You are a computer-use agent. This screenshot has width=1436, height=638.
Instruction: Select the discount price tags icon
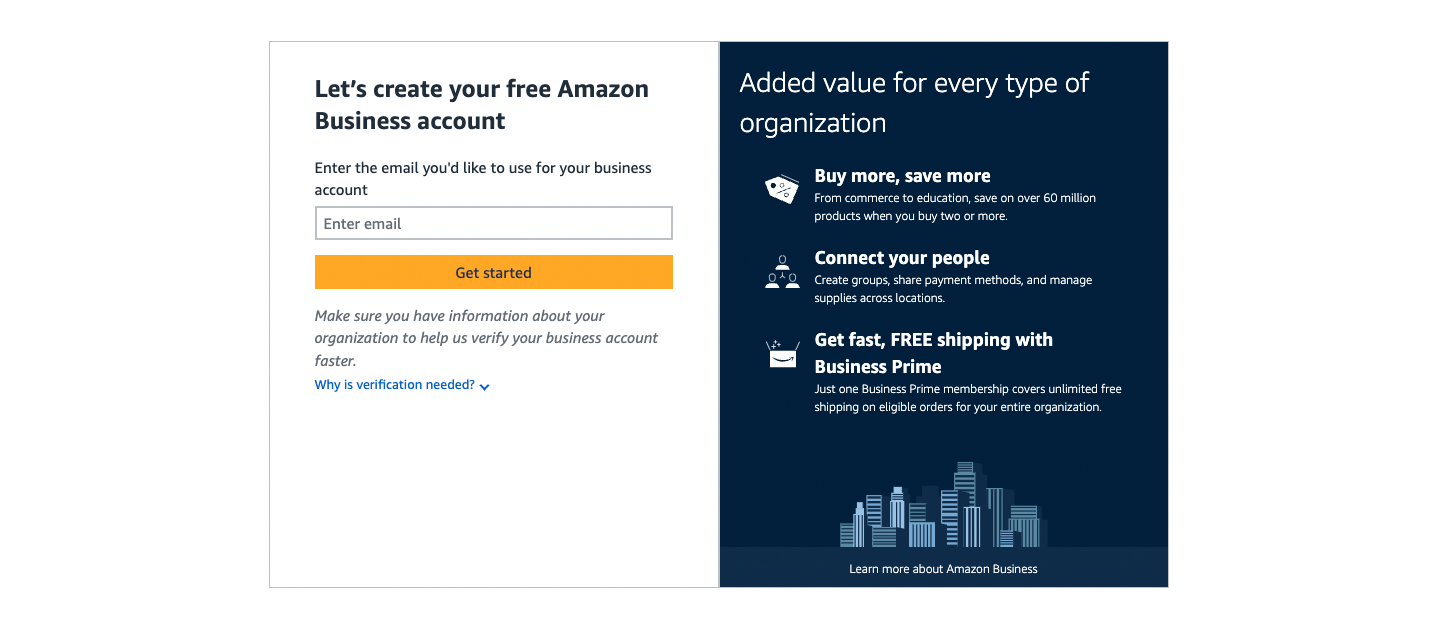[781, 188]
